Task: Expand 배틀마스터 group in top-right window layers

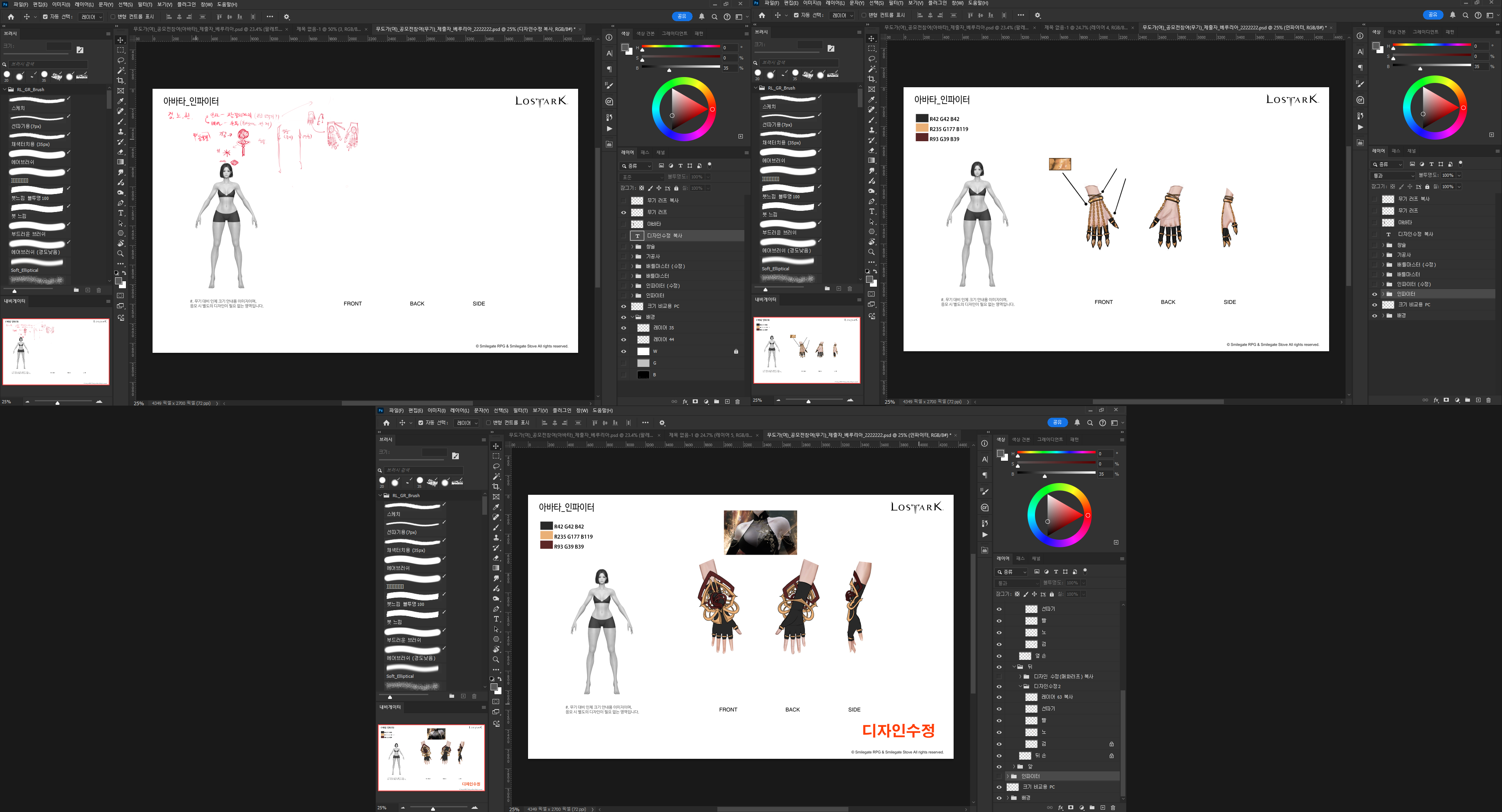Action: coord(1383,275)
